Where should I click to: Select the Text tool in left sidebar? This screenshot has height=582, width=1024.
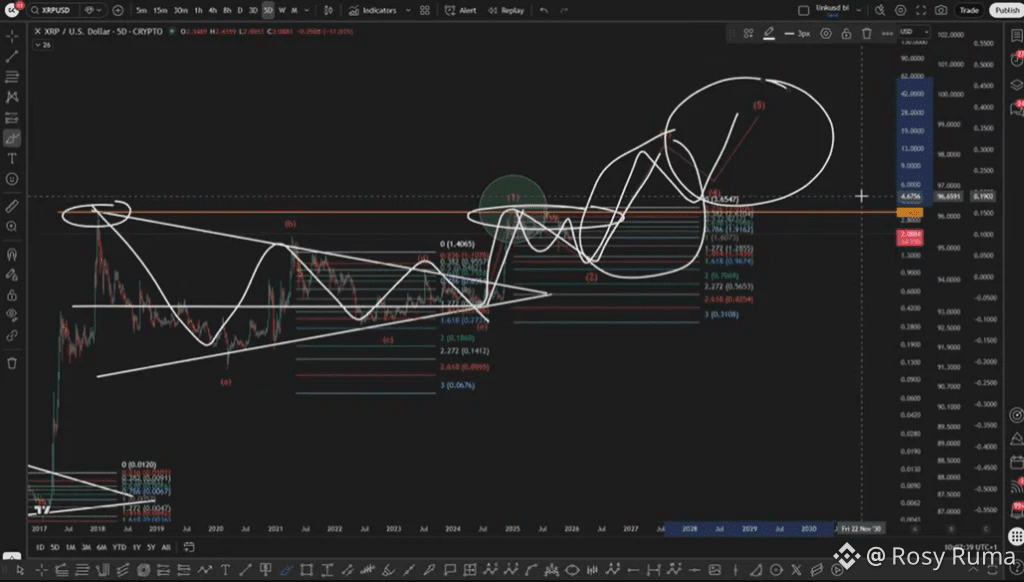[x=12, y=158]
